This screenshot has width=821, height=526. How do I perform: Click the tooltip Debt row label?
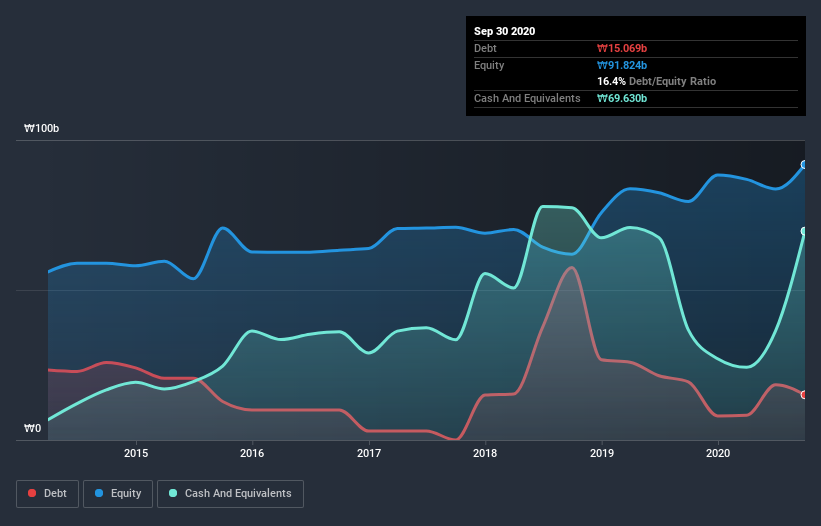485,48
